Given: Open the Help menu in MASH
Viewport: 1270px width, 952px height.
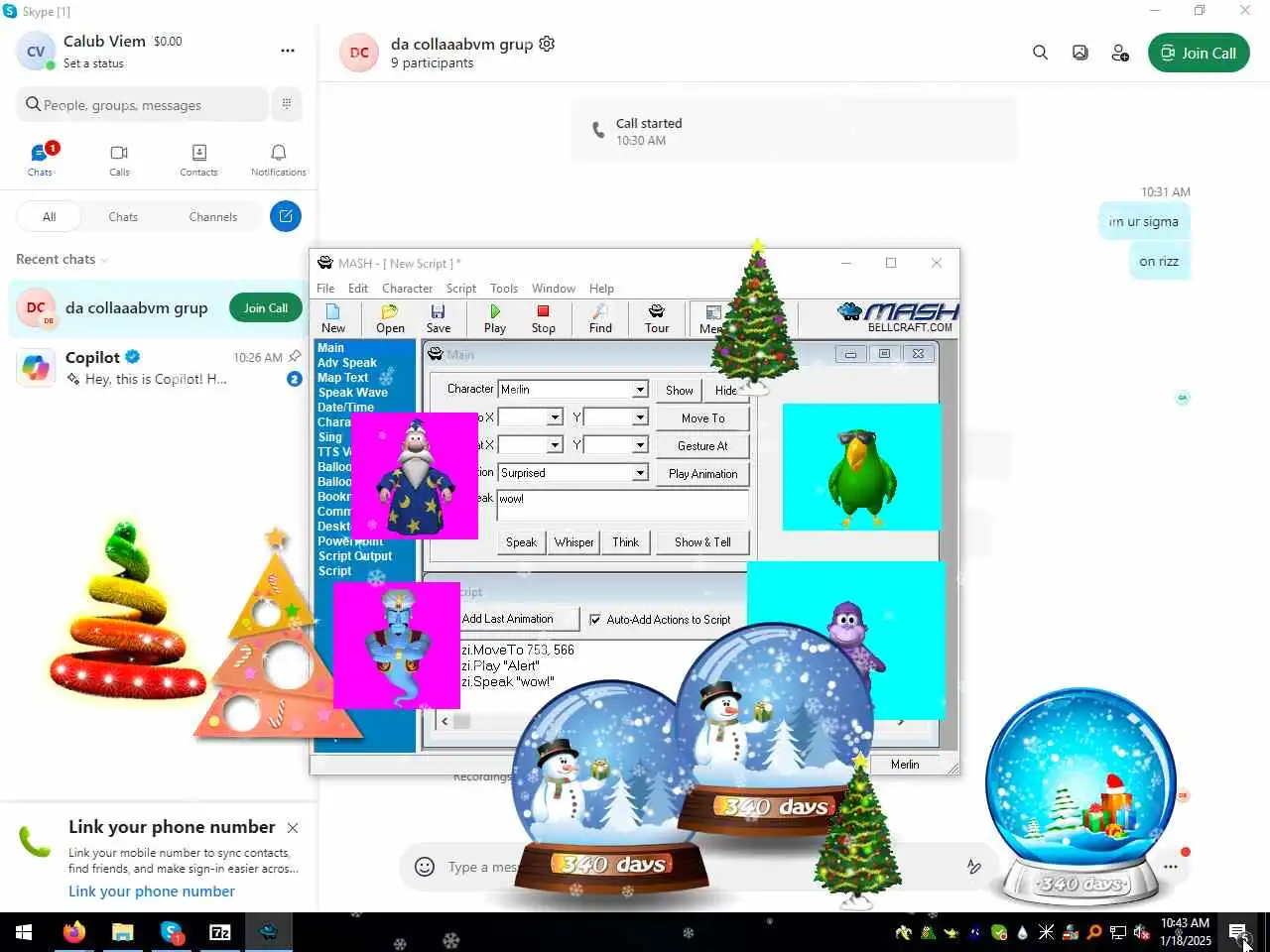Looking at the screenshot, I should click(601, 289).
